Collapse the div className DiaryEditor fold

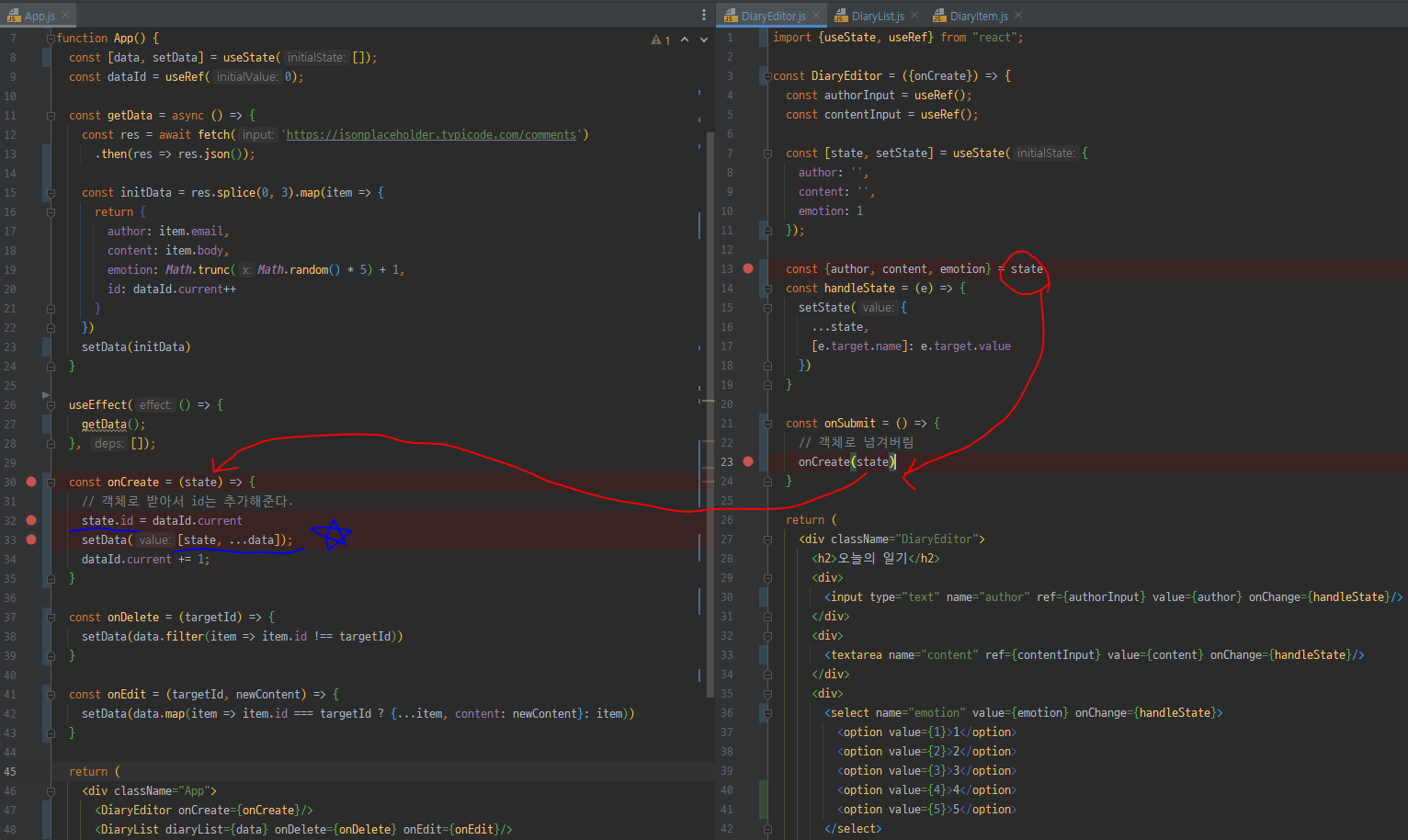[767, 539]
